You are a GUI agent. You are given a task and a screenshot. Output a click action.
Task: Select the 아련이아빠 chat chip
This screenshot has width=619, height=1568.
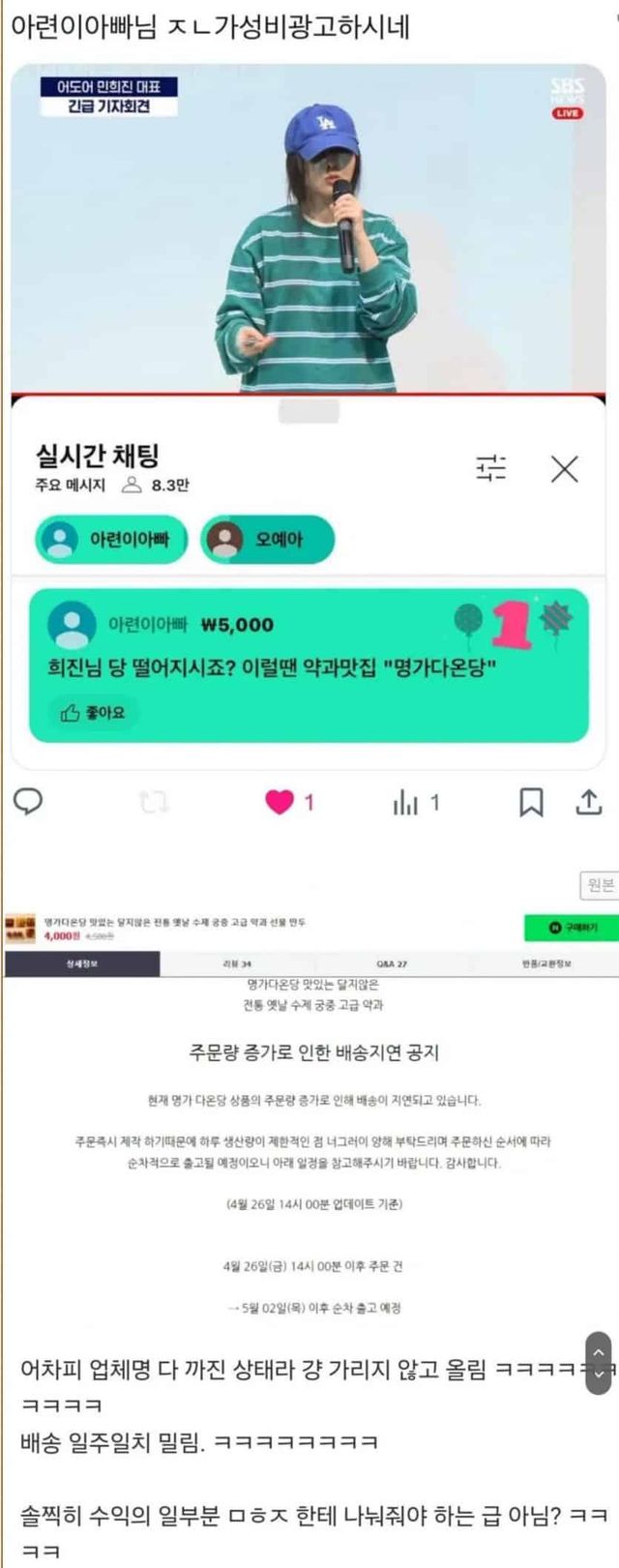(110, 539)
